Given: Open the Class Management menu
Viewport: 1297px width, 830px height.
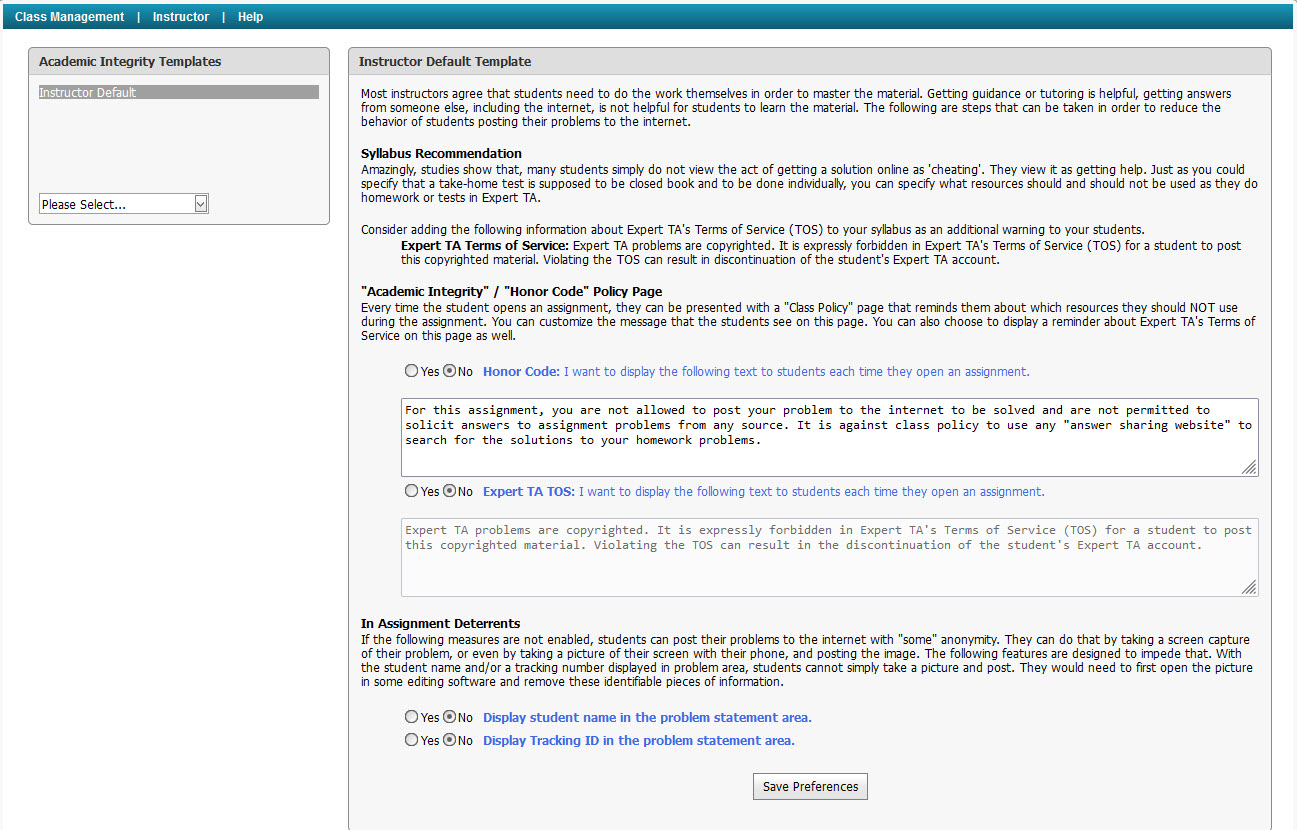Looking at the screenshot, I should pyautogui.click(x=69, y=17).
